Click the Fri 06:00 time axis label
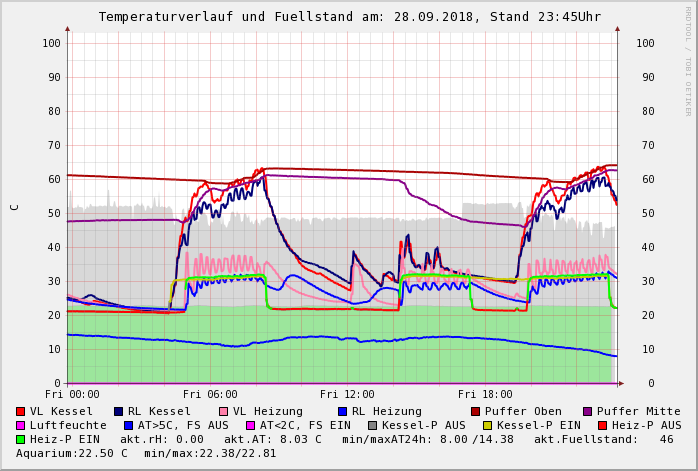The image size is (698, 471). (x=210, y=394)
